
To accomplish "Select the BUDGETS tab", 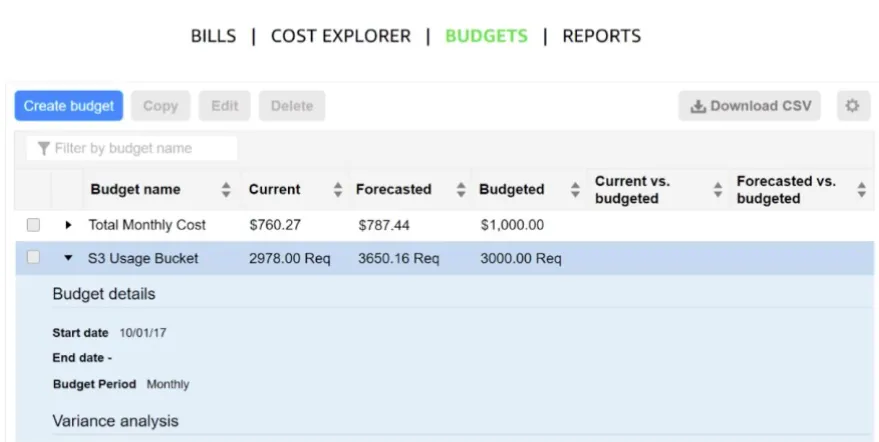I will (x=487, y=36).
